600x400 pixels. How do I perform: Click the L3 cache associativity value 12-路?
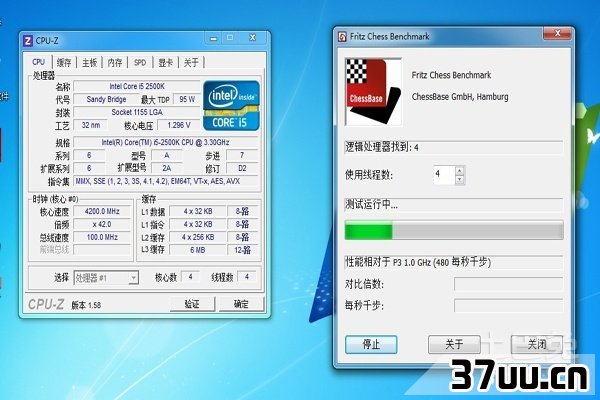[243, 250]
